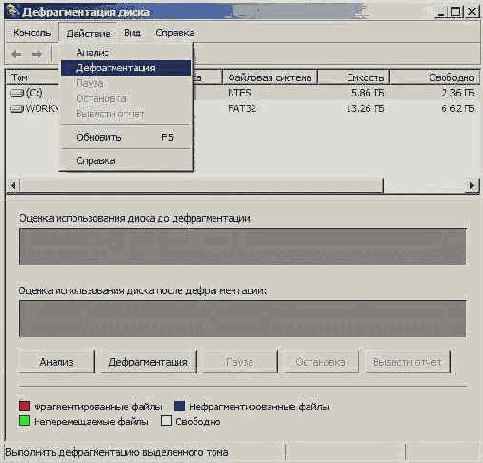Click the left arrow of the horizontal scrollbar
This screenshot has height=463, width=483.
click(13, 185)
